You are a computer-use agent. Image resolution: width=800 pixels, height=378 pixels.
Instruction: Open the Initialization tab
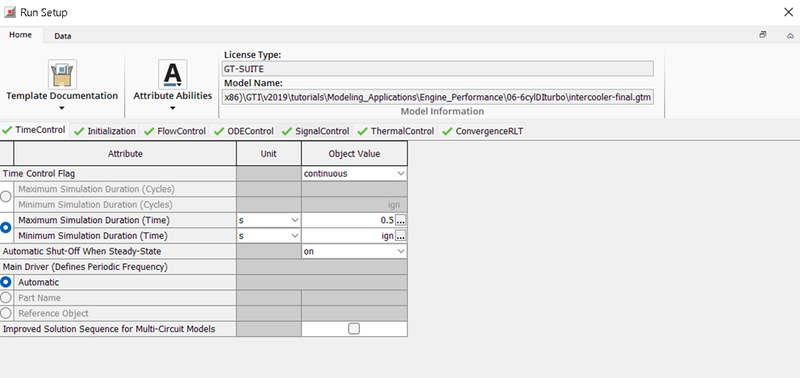tap(105, 131)
